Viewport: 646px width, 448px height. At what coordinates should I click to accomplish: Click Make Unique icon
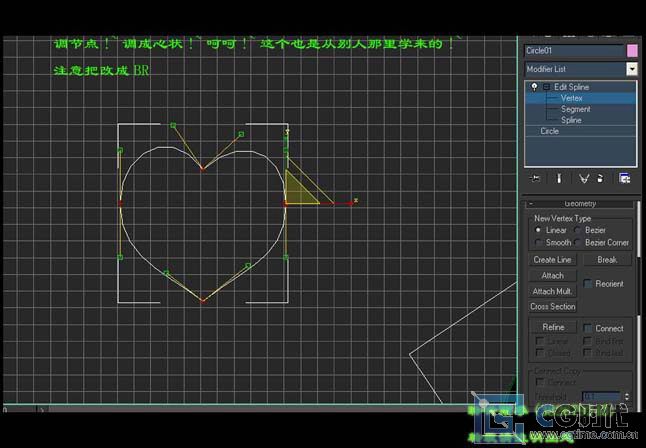[x=584, y=178]
